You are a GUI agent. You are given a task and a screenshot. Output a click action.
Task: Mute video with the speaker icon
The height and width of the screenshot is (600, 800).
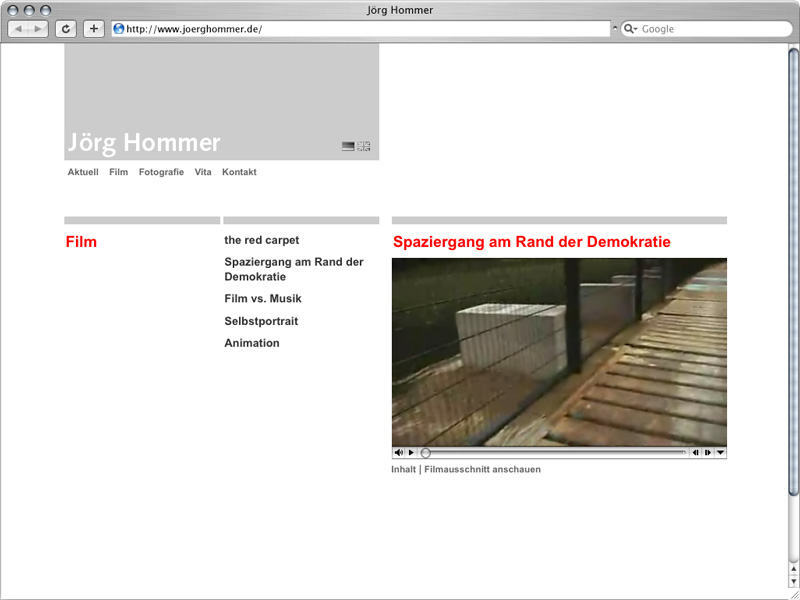click(x=399, y=453)
